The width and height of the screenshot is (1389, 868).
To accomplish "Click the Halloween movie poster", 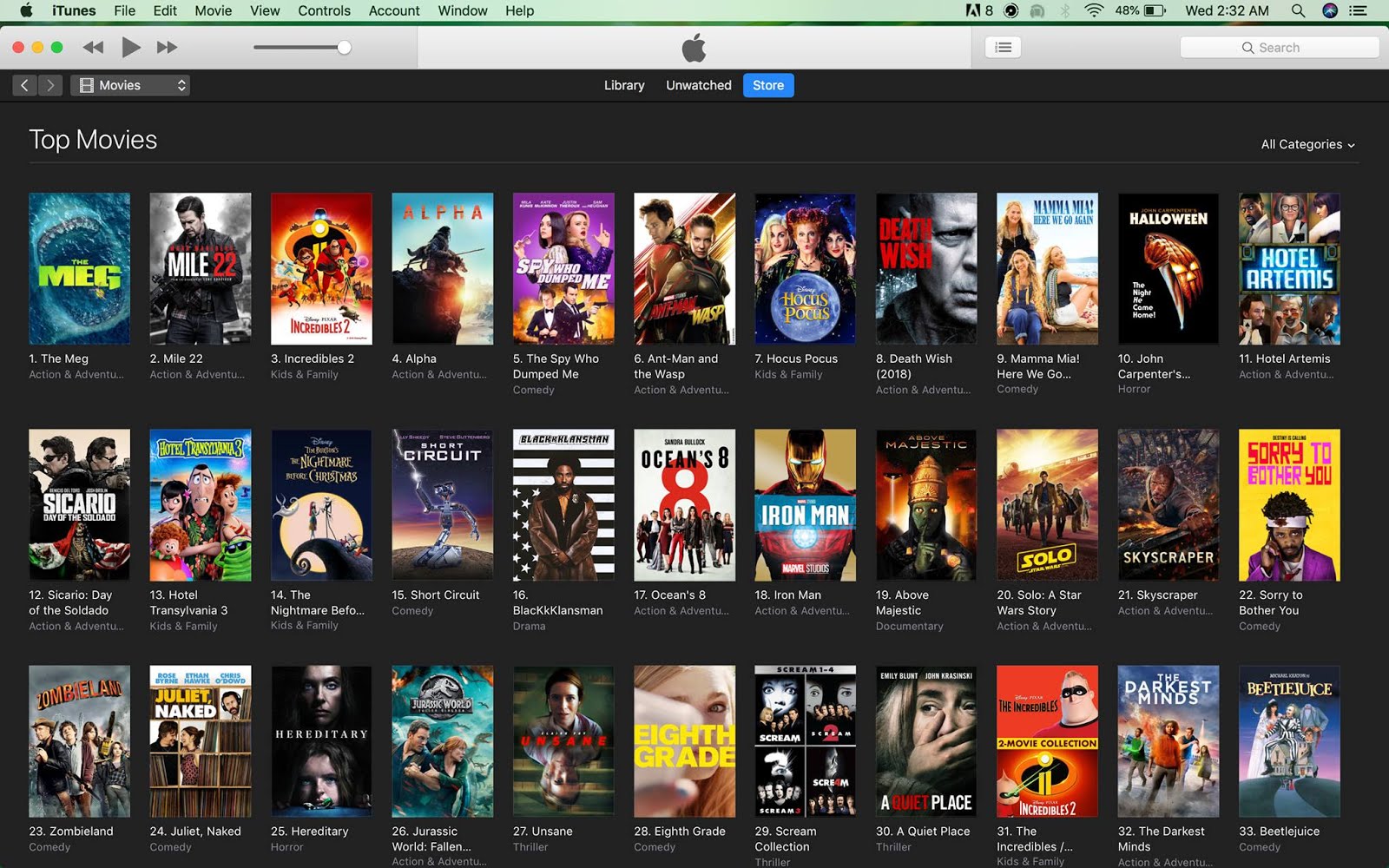I will 1168,268.
